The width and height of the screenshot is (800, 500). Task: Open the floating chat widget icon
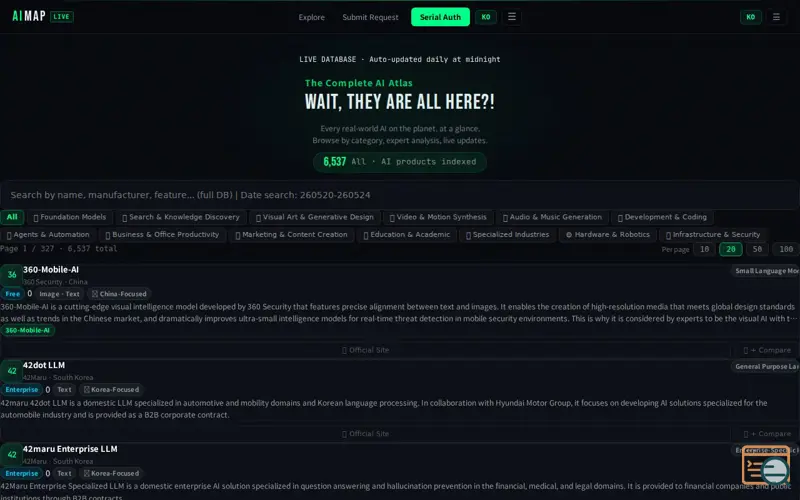click(x=766, y=465)
